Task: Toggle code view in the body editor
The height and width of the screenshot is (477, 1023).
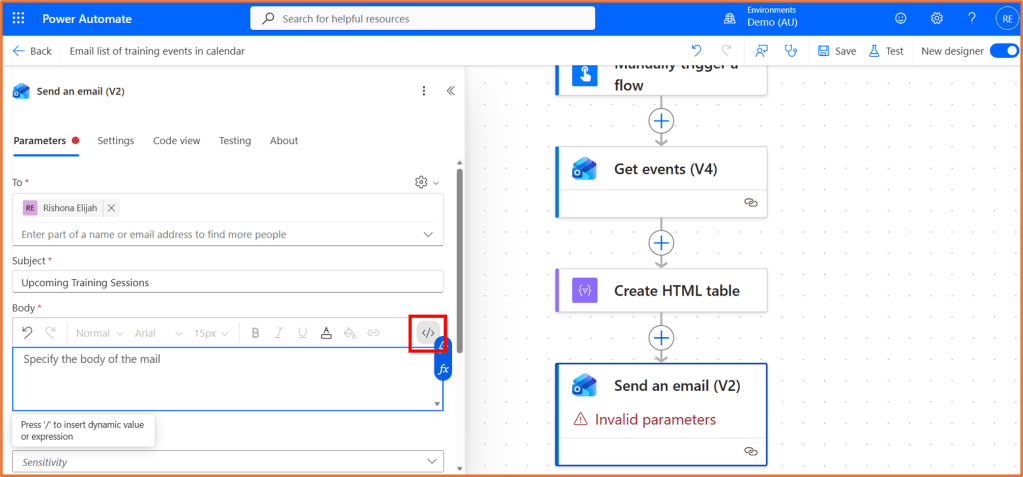Action: click(428, 333)
